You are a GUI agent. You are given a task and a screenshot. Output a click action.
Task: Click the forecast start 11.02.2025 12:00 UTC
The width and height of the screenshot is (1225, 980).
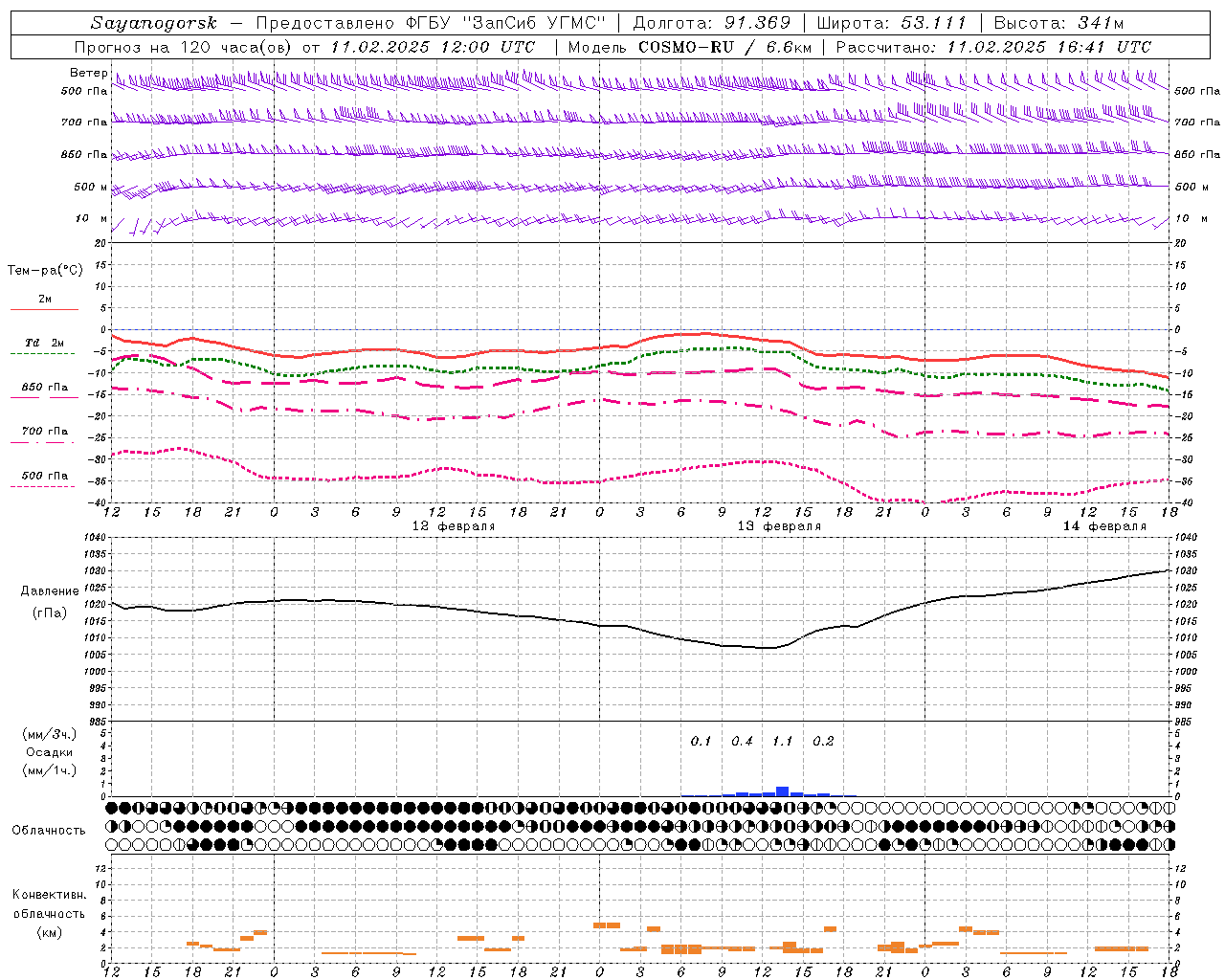(433, 47)
